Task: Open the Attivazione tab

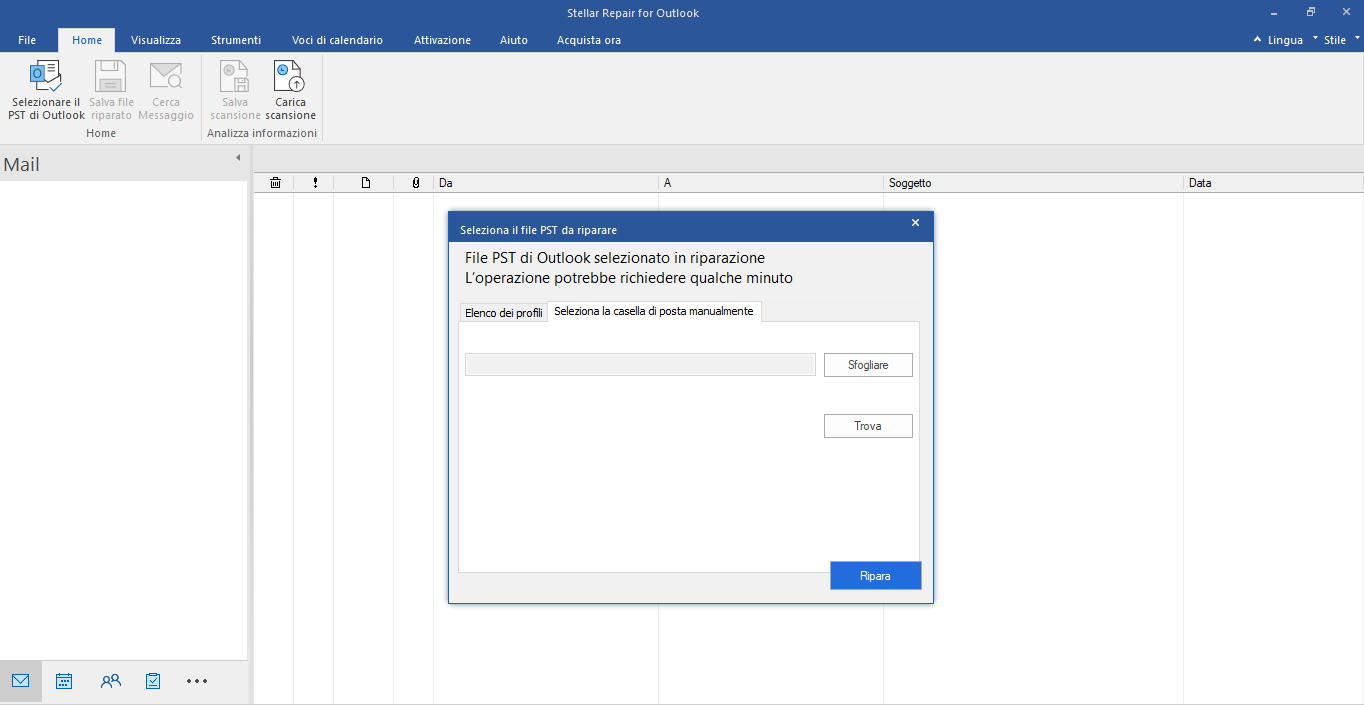Action: tap(442, 40)
